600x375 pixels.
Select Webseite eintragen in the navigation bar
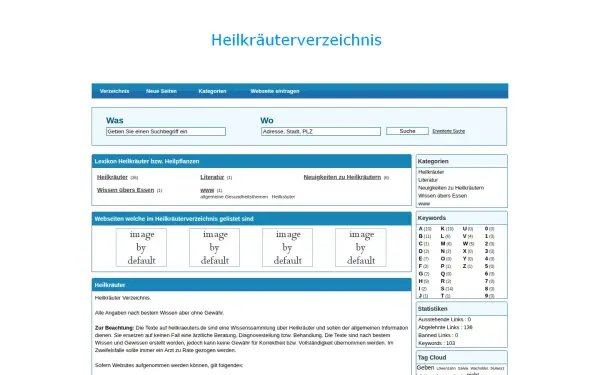point(275,91)
